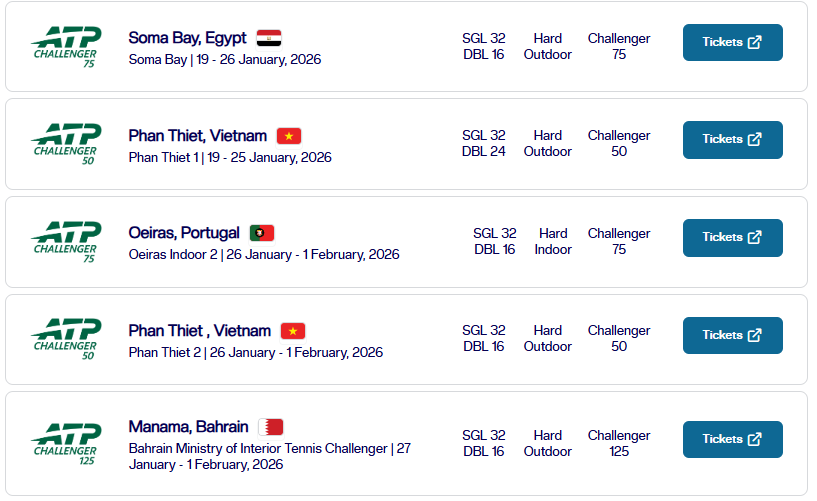Screen dimensions: 817x501
Task: Open Tickets for Manama, Bahrain
Action: (732, 439)
